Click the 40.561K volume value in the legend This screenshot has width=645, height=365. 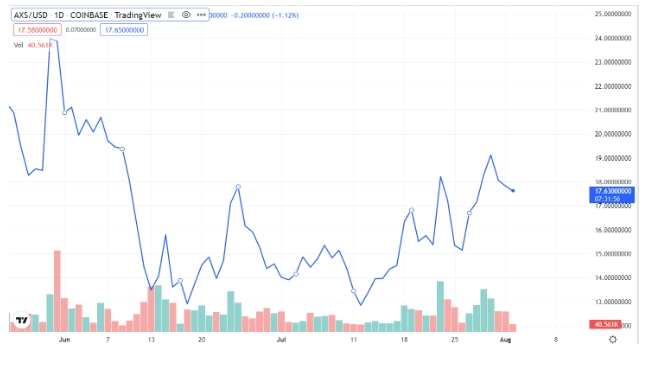[40, 45]
